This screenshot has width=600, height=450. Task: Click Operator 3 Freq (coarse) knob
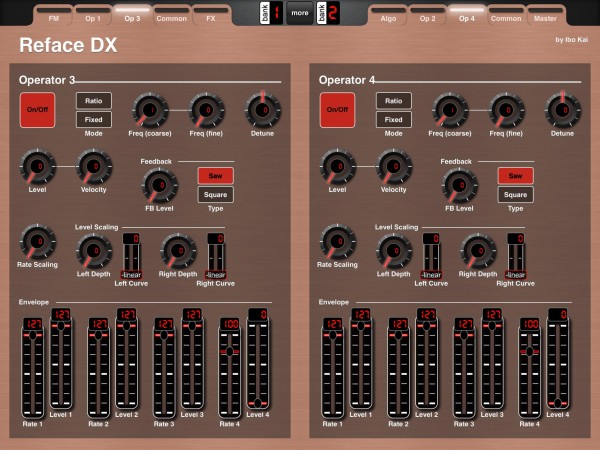pyautogui.click(x=150, y=110)
